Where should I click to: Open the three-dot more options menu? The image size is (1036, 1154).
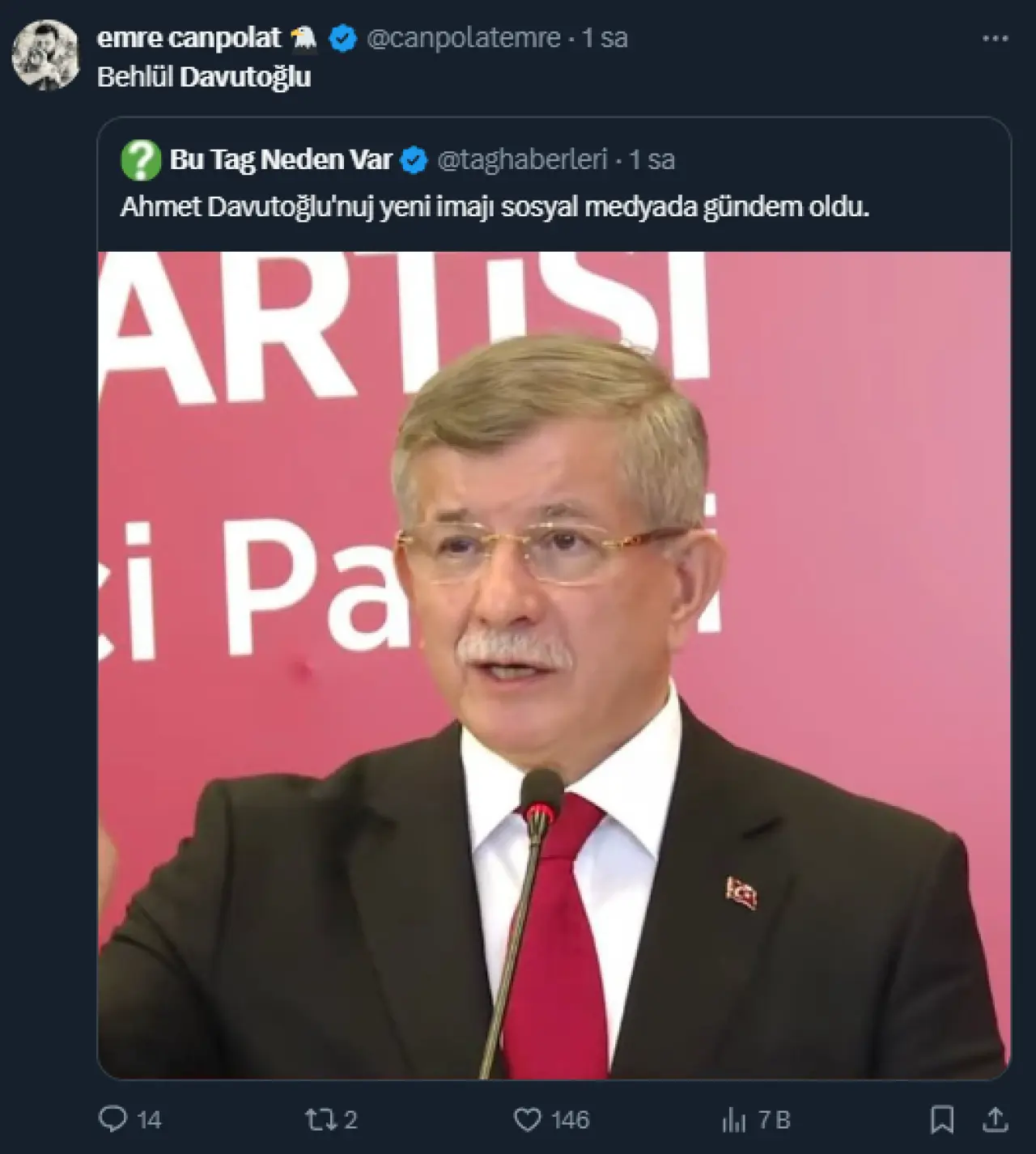(995, 38)
